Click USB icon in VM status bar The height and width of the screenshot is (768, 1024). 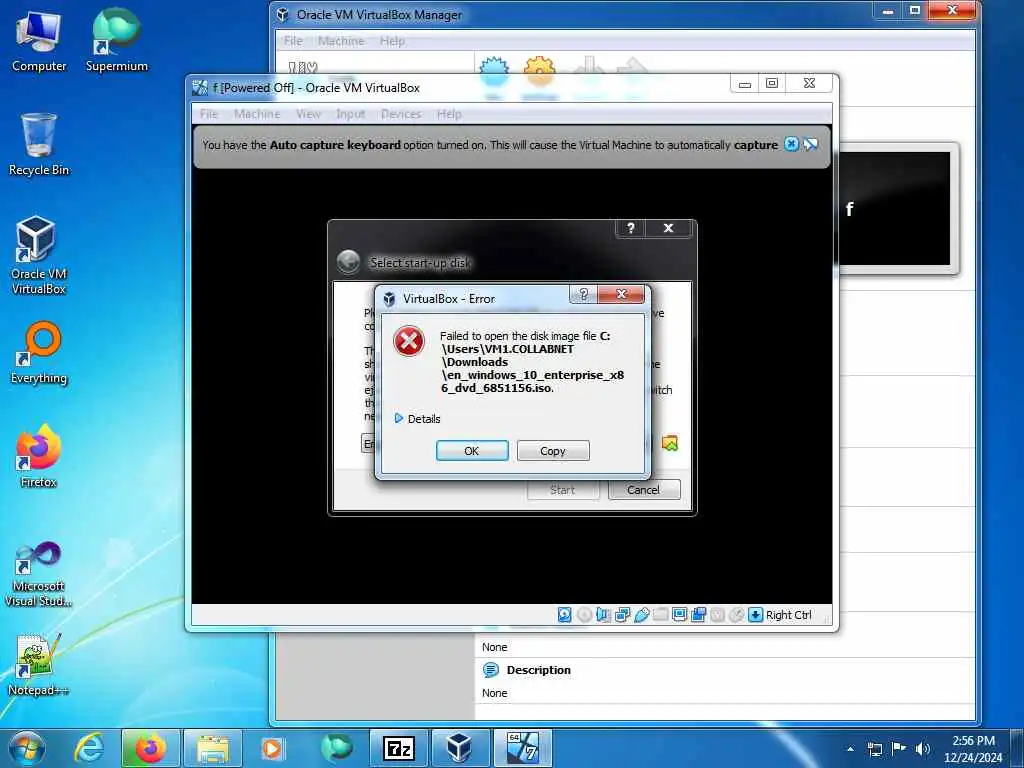pyautogui.click(x=641, y=615)
